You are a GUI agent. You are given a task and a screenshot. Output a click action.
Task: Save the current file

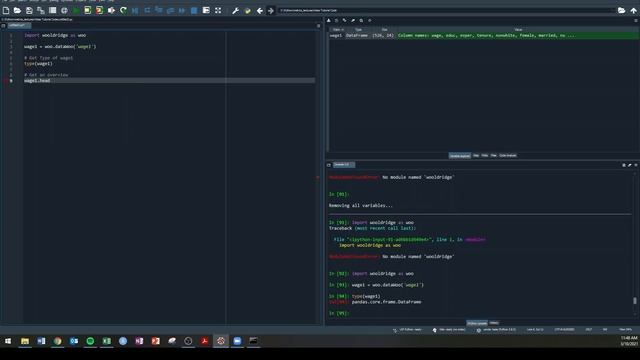click(29, 11)
